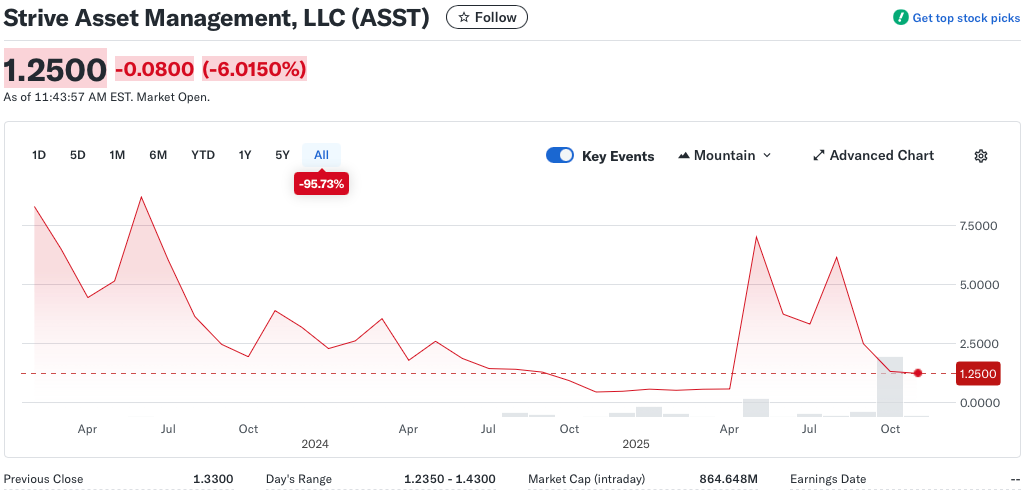Toggle the Key Events switch
The image size is (1032, 493).
560,156
